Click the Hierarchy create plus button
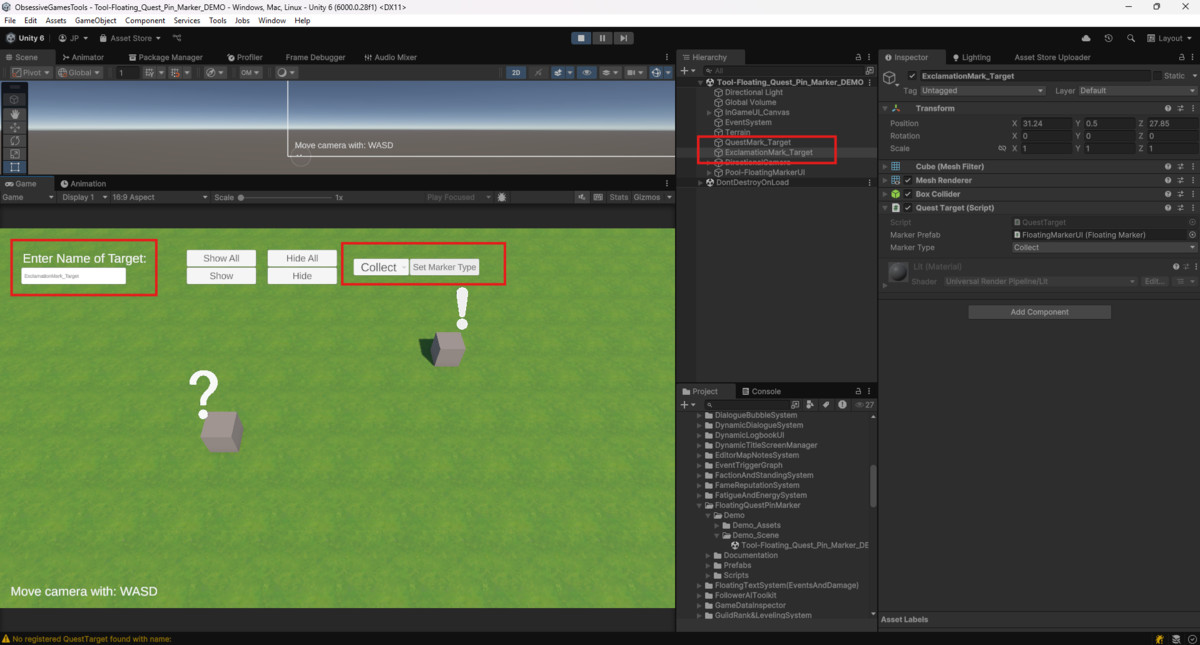 [685, 70]
